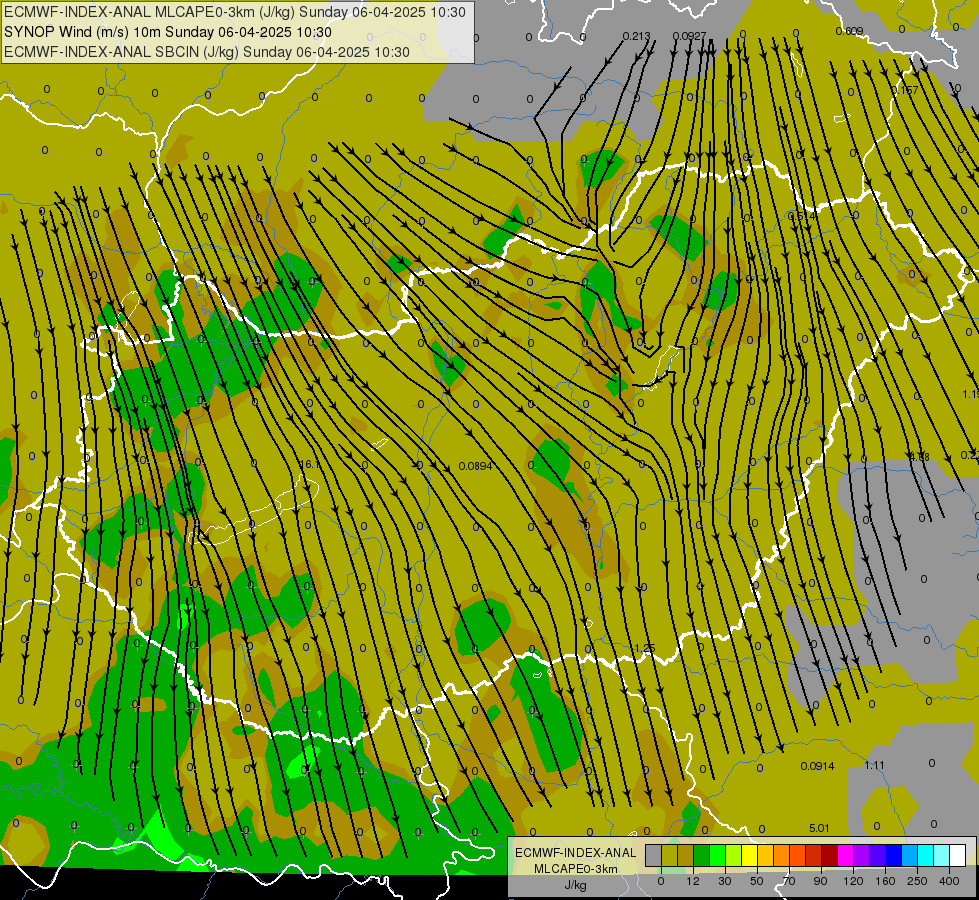The width and height of the screenshot is (979, 900).
Task: Click the yellow-green lime legend swatch
Action: (734, 855)
